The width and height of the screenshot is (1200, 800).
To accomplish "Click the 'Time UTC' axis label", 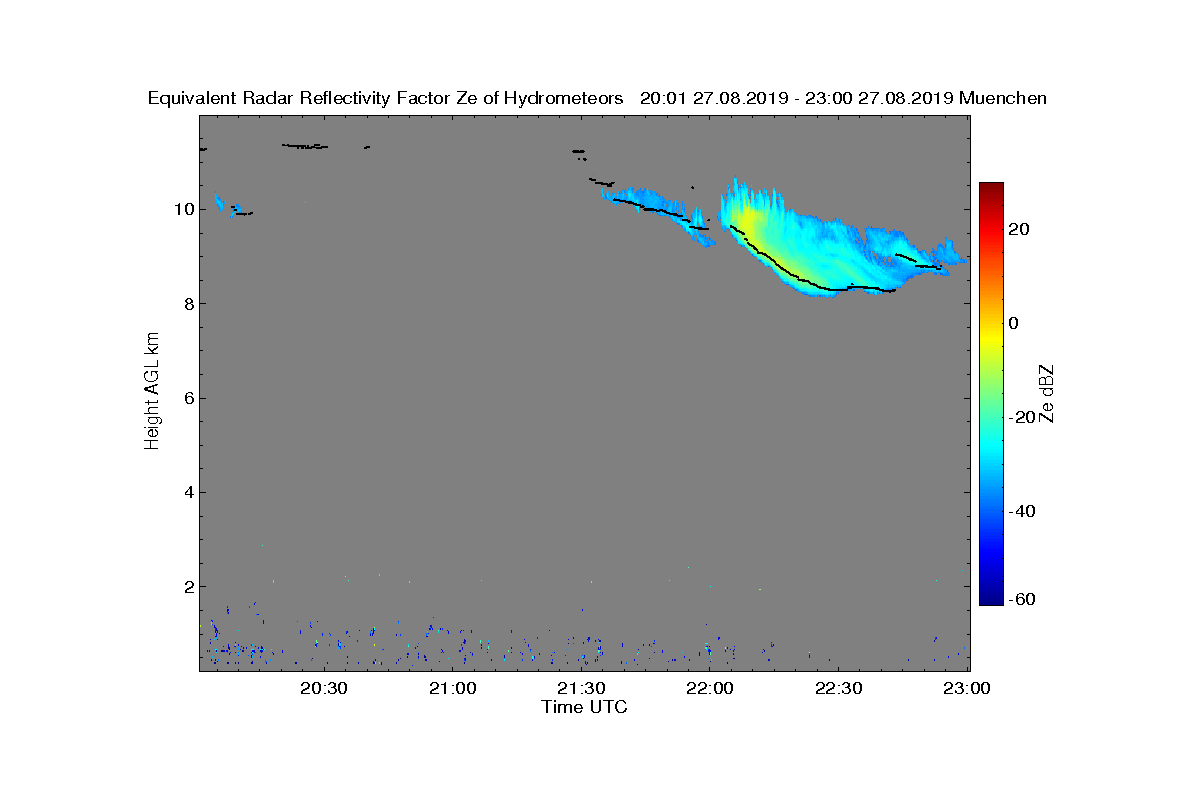I will 585,708.
